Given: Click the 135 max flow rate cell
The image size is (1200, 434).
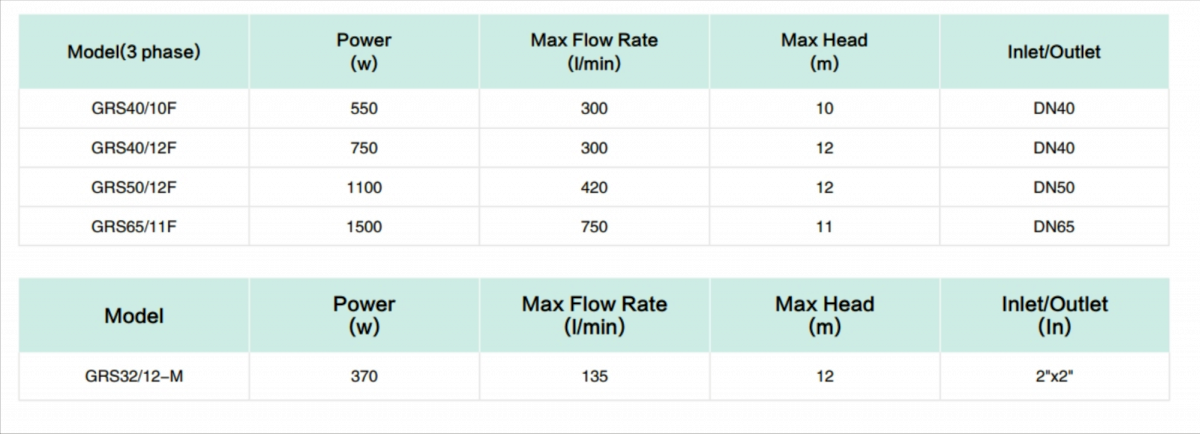Looking at the screenshot, I should [594, 377].
